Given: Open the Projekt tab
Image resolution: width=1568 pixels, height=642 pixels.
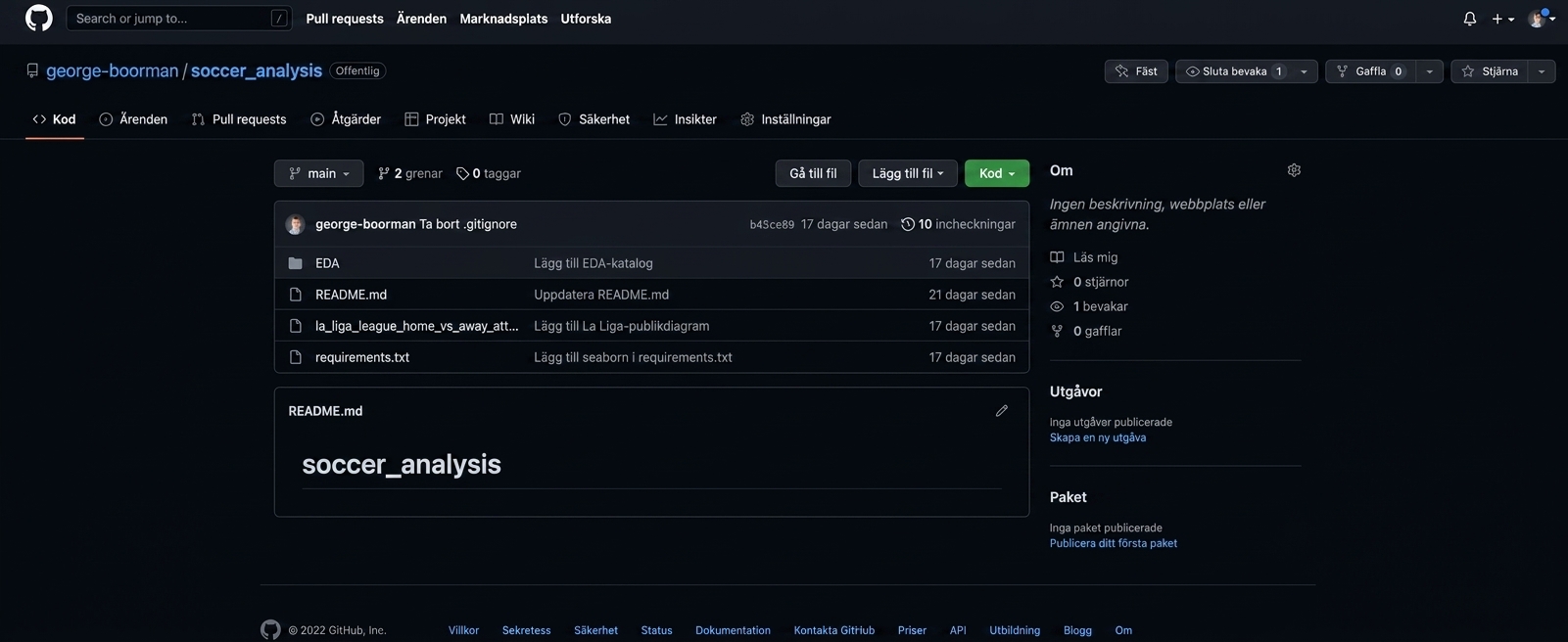Looking at the screenshot, I should 436,119.
